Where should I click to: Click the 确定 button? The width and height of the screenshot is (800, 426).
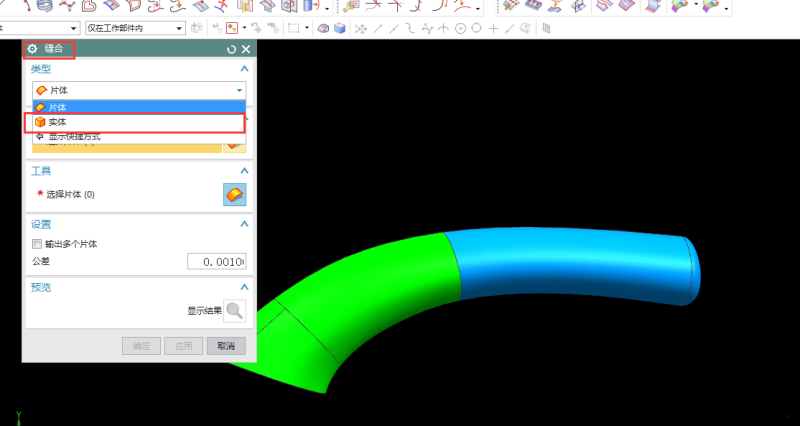tap(141, 346)
